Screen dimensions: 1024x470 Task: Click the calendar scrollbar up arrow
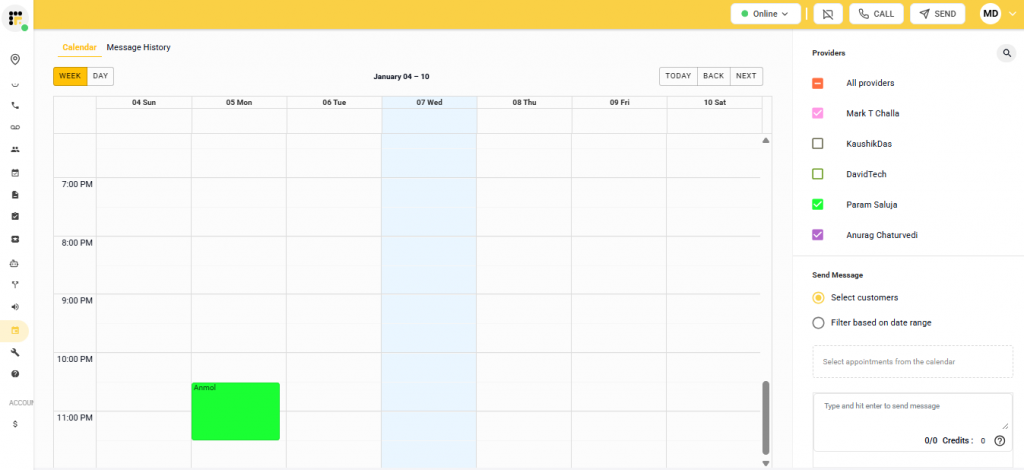click(766, 140)
